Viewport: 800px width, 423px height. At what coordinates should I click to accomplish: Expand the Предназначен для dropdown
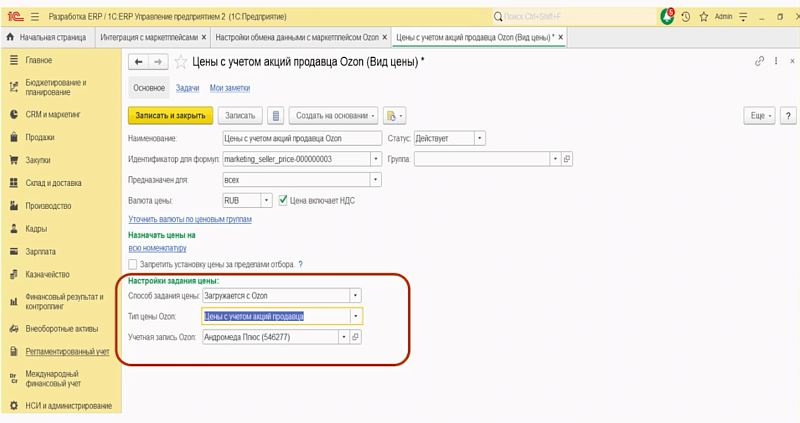(376, 180)
